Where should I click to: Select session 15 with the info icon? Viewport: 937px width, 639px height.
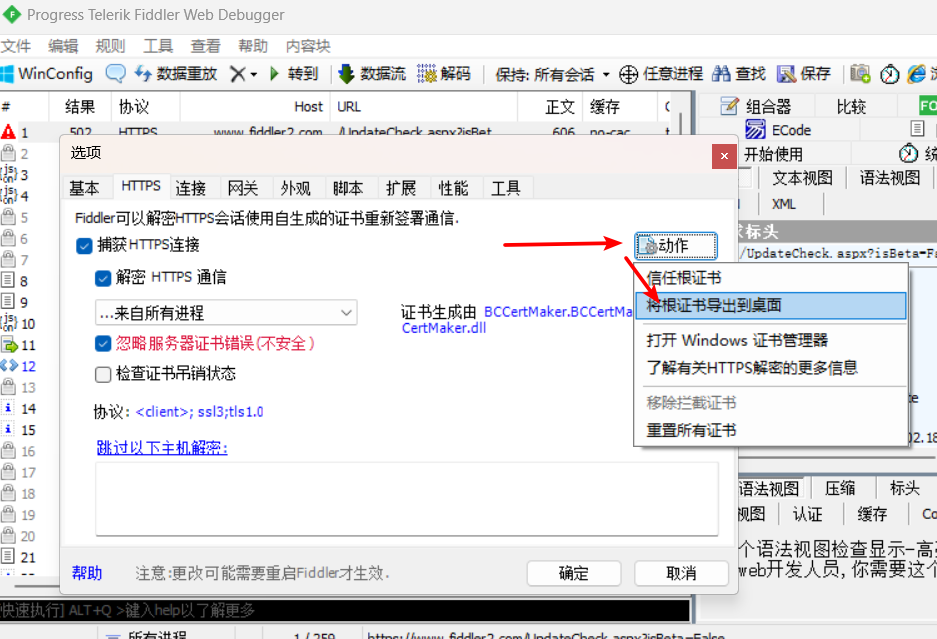(x=8, y=430)
